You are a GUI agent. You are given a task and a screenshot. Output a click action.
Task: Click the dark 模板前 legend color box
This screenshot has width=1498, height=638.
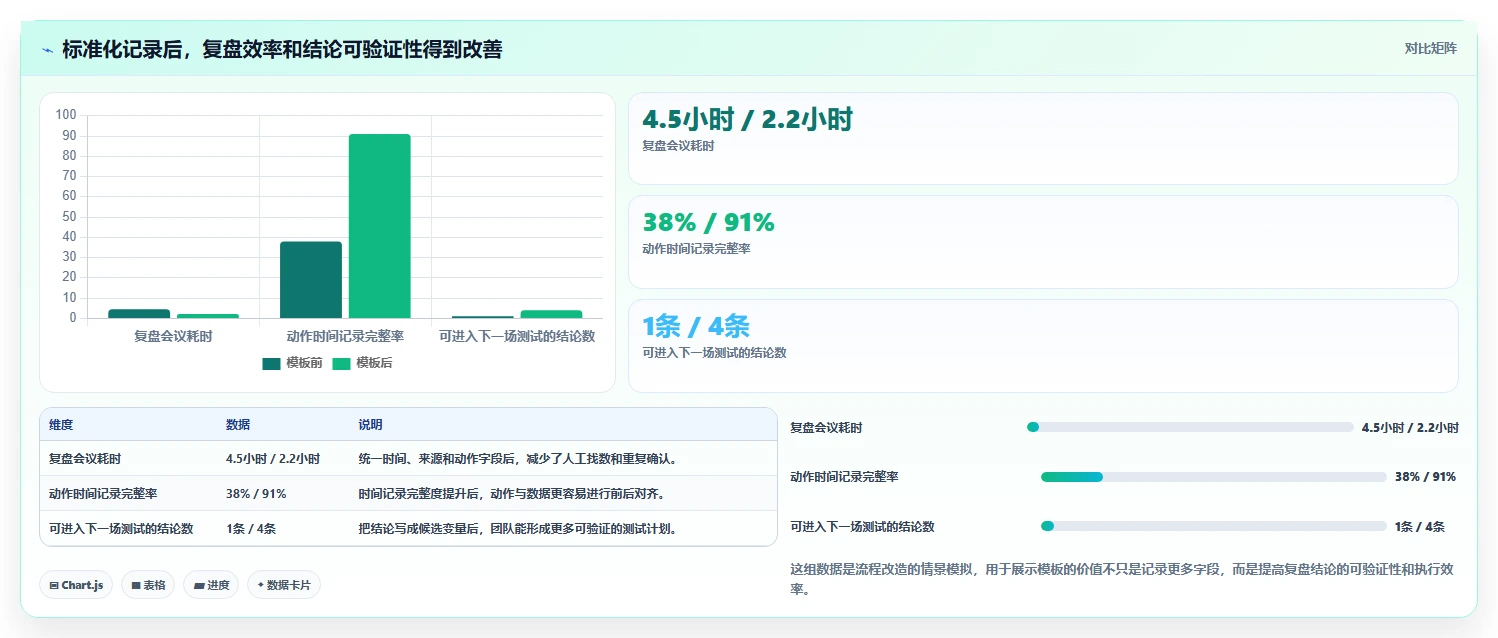[271, 363]
